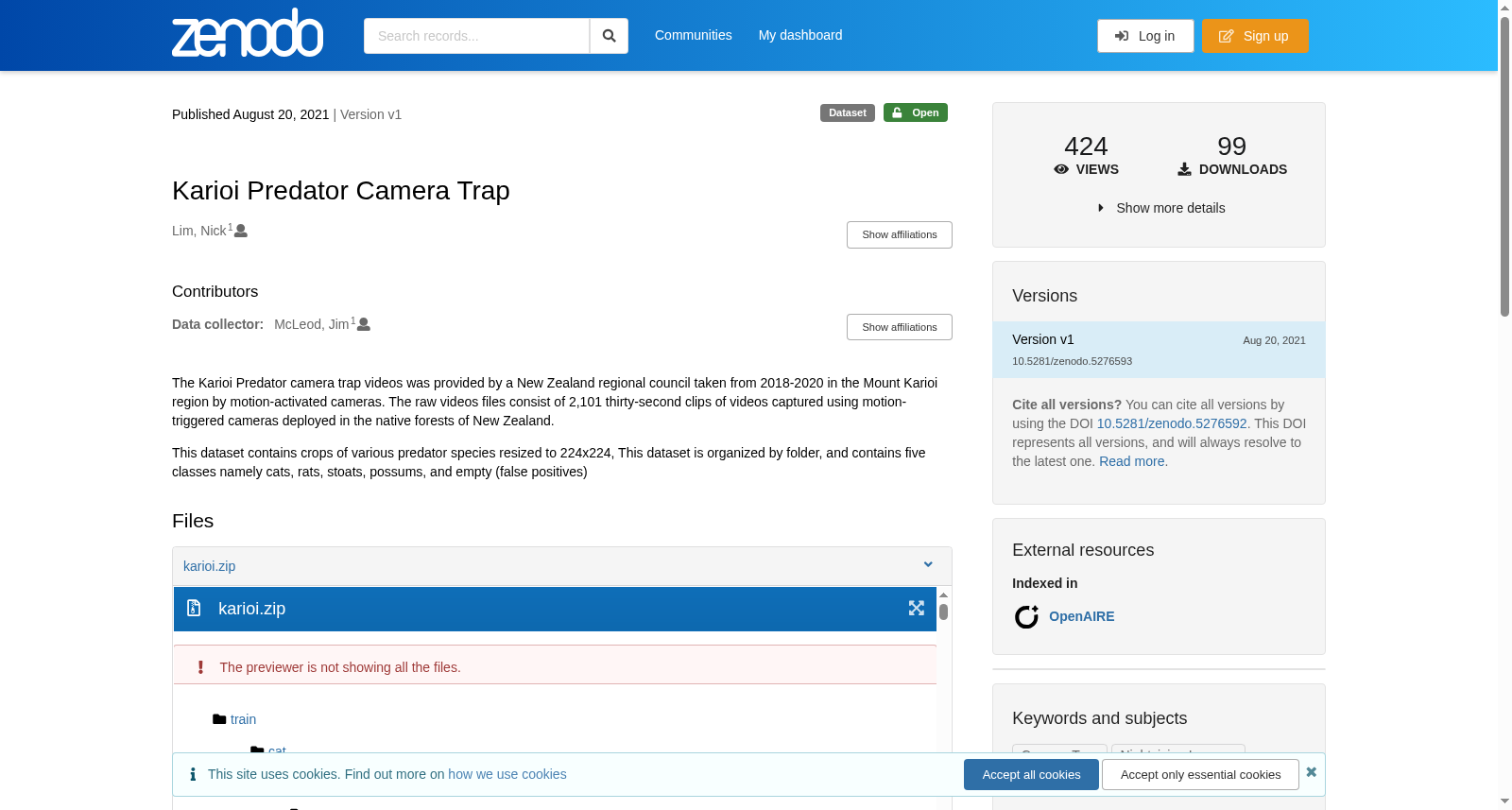The image size is (1512, 810).
Task: Click the version DOI 10.5281/zenodo.5276593 text
Action: click(1072, 361)
